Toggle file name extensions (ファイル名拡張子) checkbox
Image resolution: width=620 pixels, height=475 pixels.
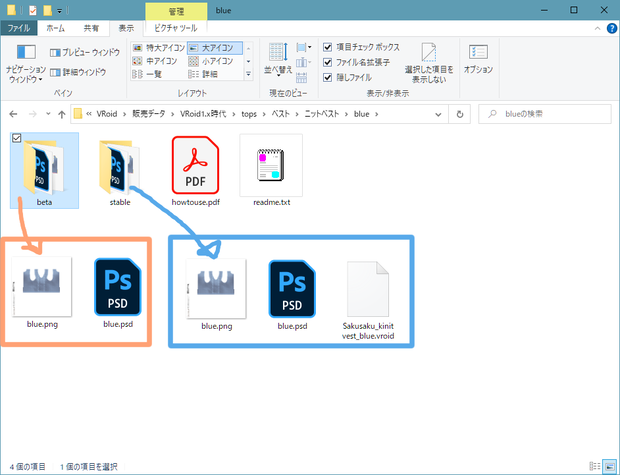tap(357, 62)
